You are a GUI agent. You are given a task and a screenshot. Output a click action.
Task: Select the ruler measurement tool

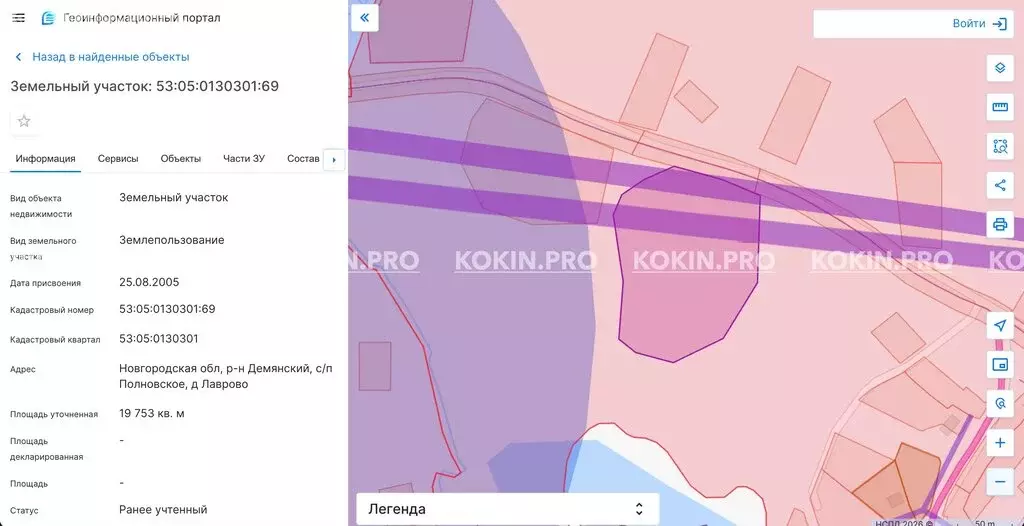[999, 107]
